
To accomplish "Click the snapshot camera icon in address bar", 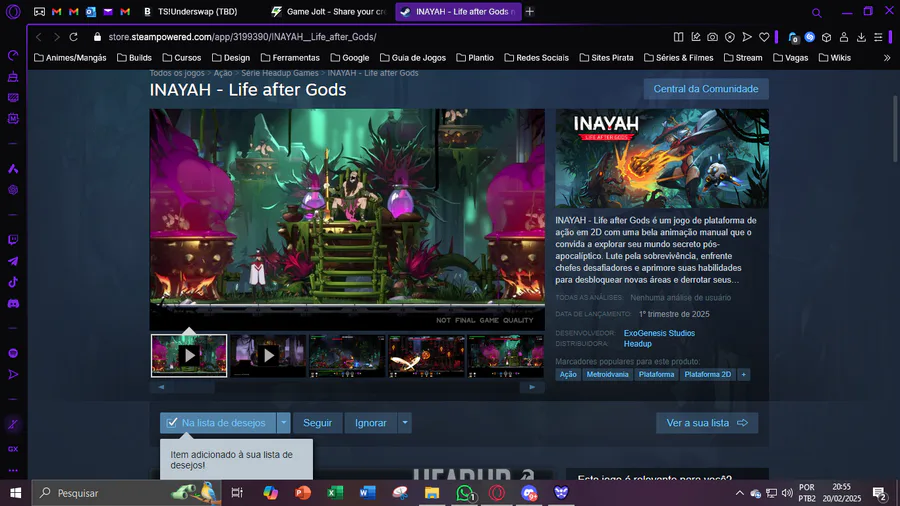I will coord(712,37).
